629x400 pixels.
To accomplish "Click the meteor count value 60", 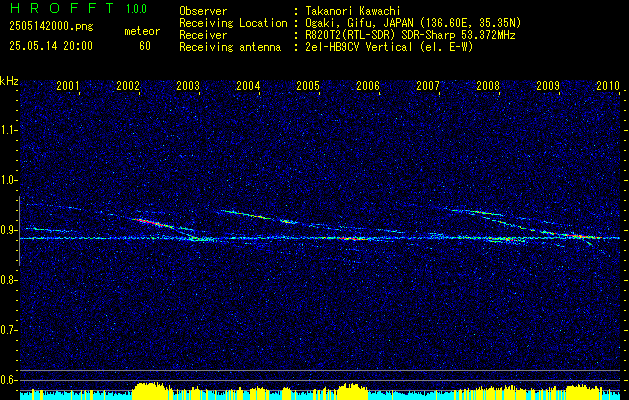I will (145, 46).
